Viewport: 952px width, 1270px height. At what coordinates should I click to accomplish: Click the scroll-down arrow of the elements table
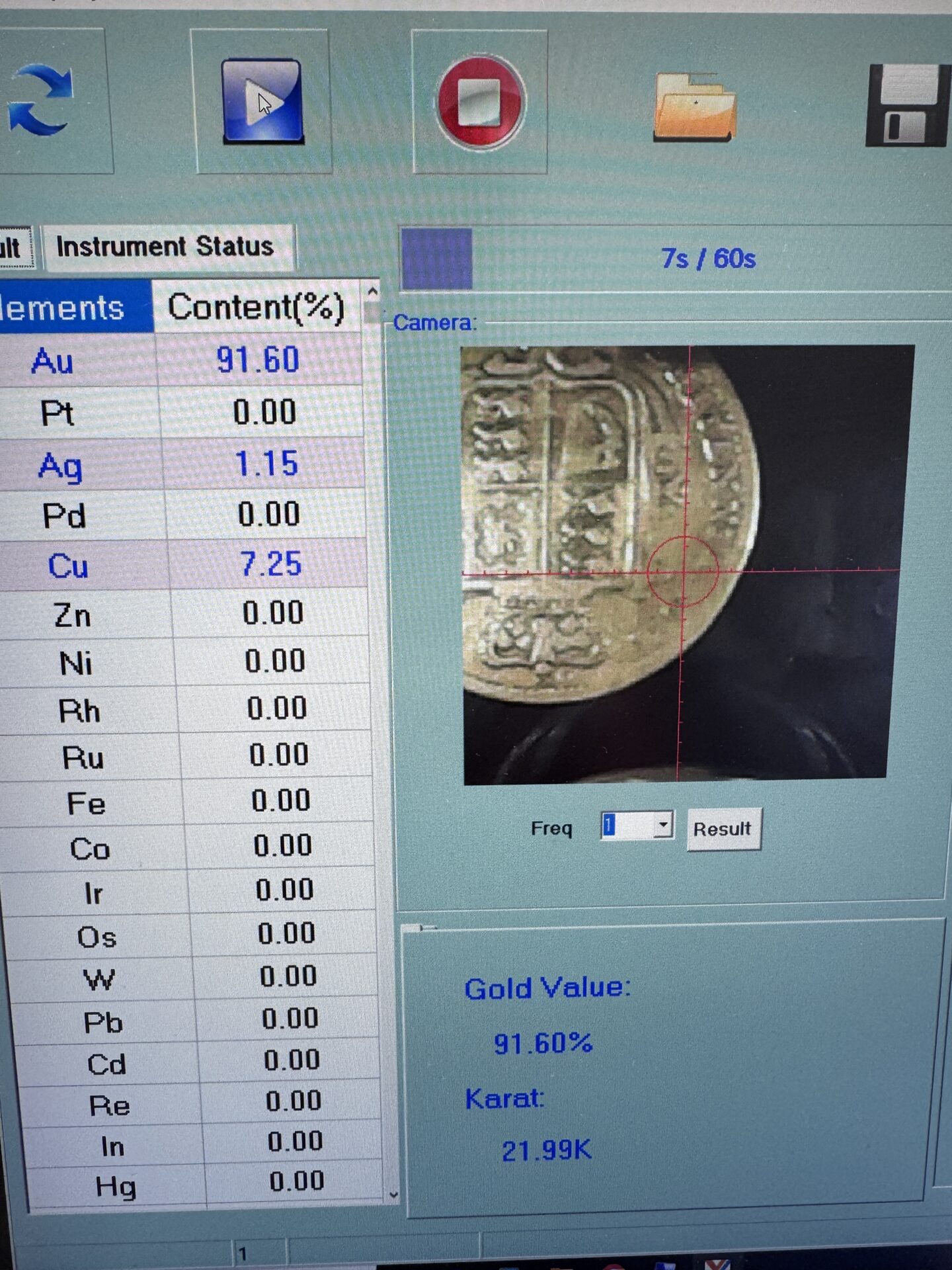(x=393, y=1195)
